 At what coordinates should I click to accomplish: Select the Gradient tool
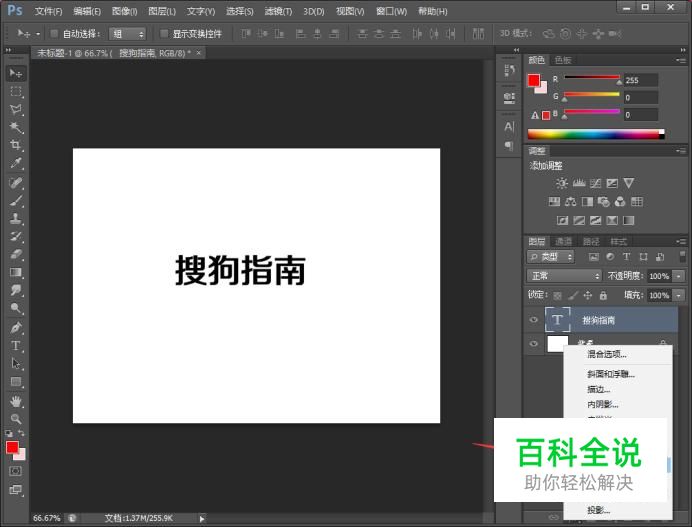16,272
